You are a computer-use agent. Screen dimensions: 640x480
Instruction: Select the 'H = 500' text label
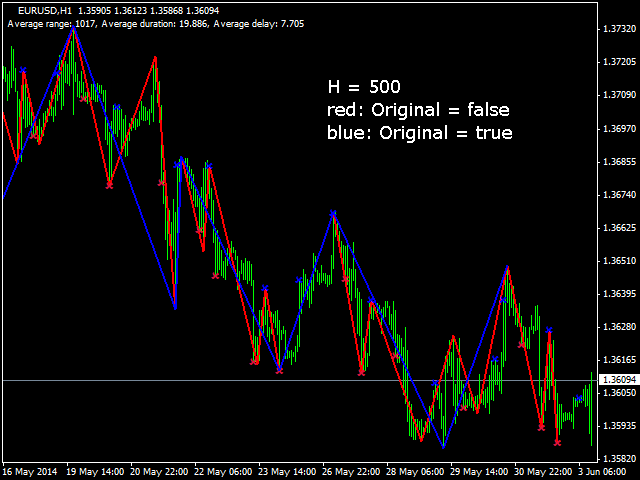(365, 86)
